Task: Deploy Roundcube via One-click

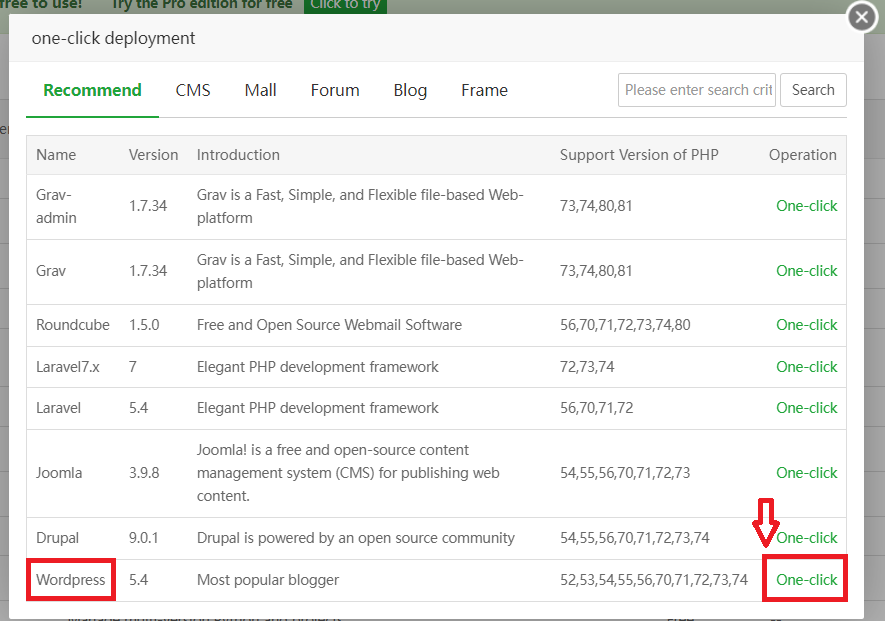Action: tap(806, 325)
